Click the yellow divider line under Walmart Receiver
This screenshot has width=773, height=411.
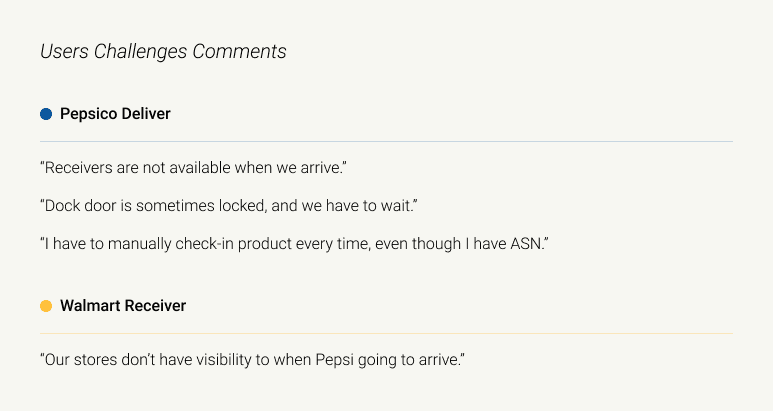click(x=386, y=334)
